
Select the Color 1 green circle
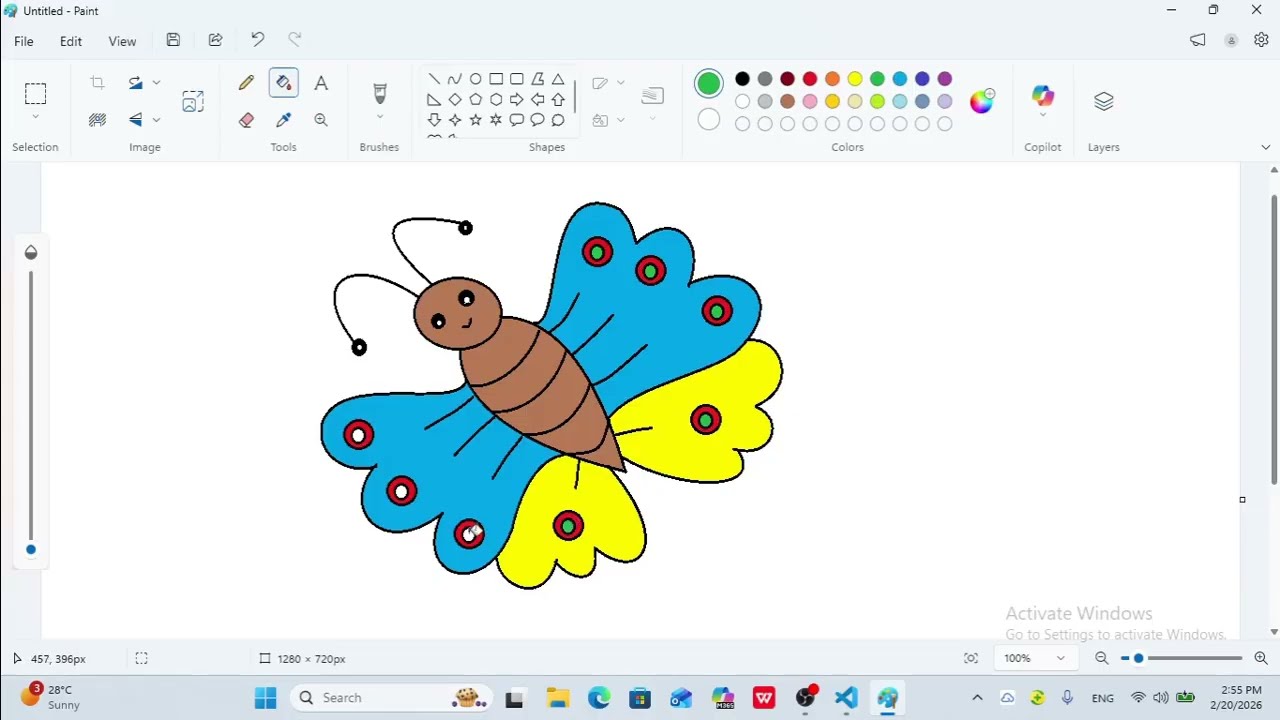[x=709, y=84]
